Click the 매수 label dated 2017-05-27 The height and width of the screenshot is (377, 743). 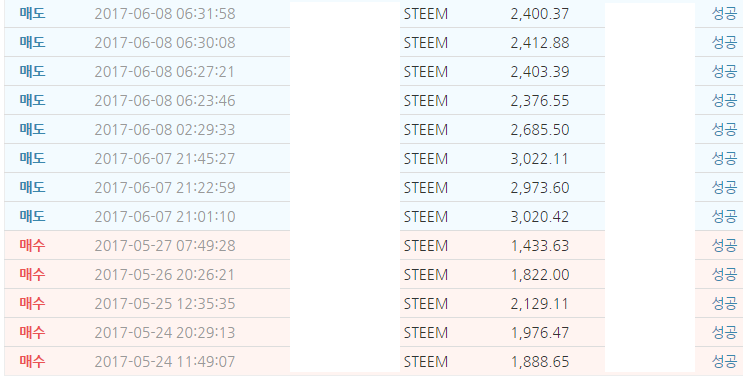coord(32,246)
